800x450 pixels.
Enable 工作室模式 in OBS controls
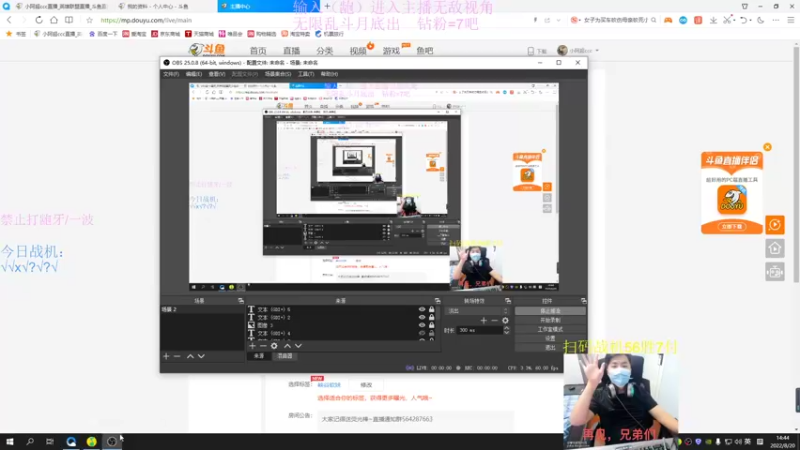pyautogui.click(x=550, y=329)
